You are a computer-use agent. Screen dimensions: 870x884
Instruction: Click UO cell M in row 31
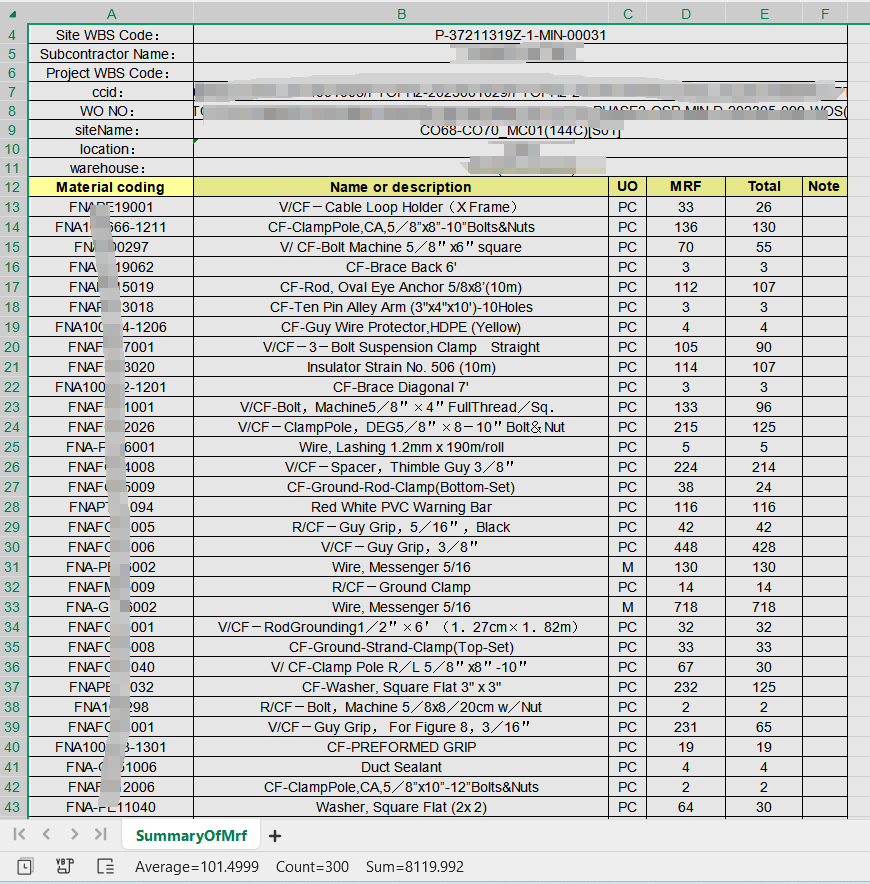(628, 567)
